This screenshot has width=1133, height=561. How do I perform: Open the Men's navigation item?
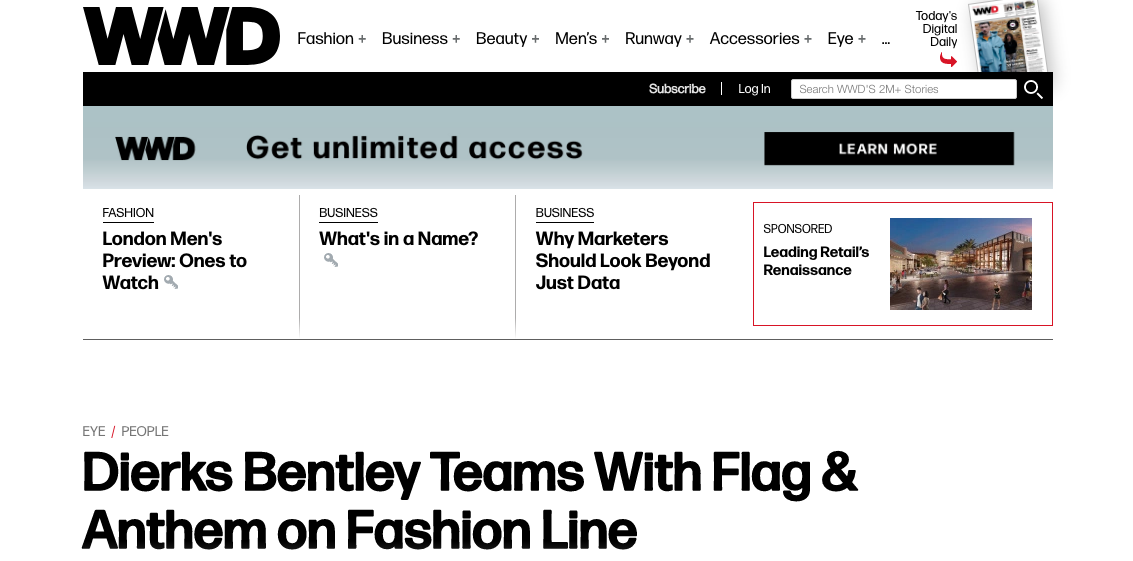(576, 39)
